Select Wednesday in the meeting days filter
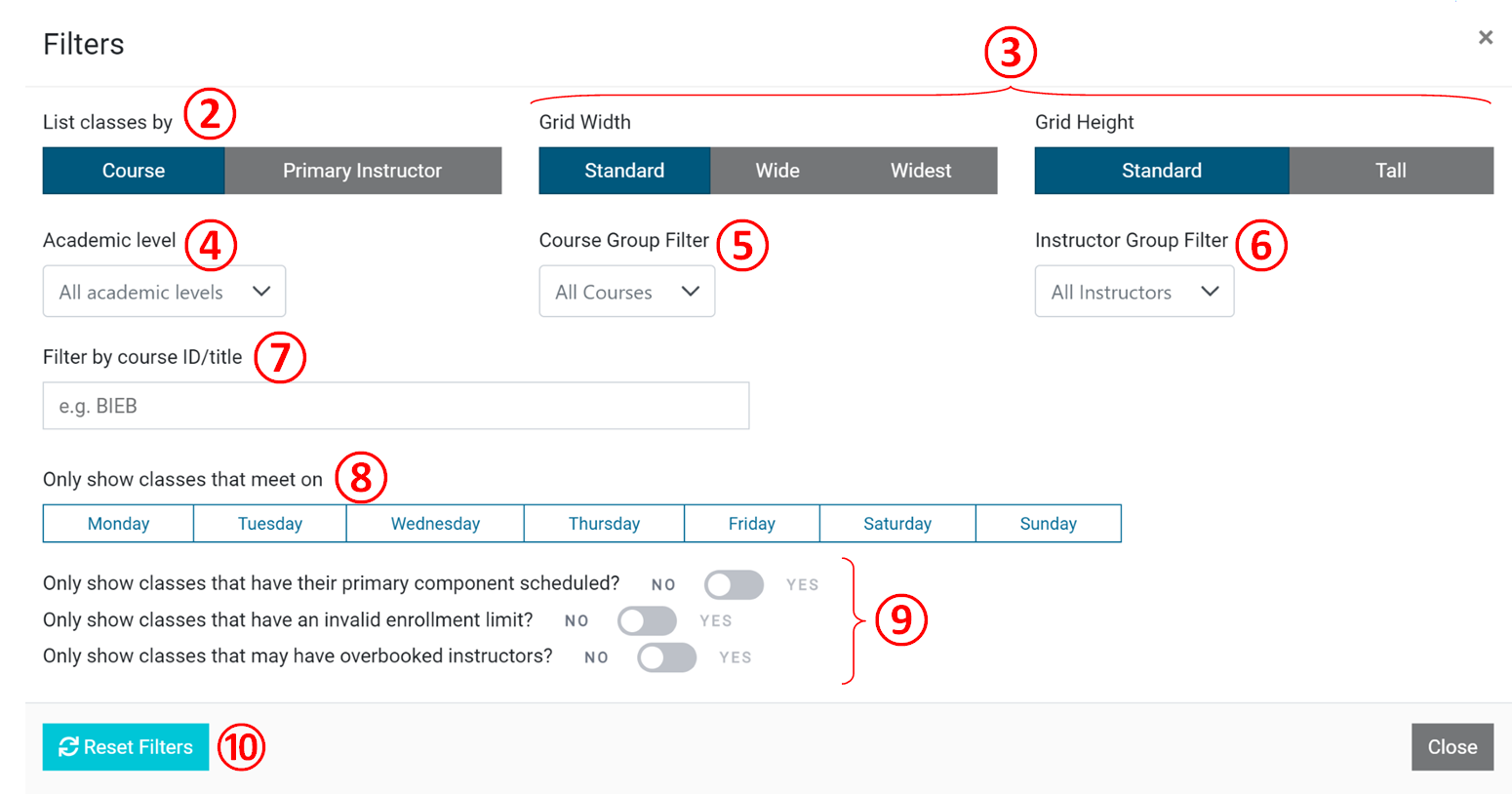Screen dimensions: 1512x794 tap(434, 523)
